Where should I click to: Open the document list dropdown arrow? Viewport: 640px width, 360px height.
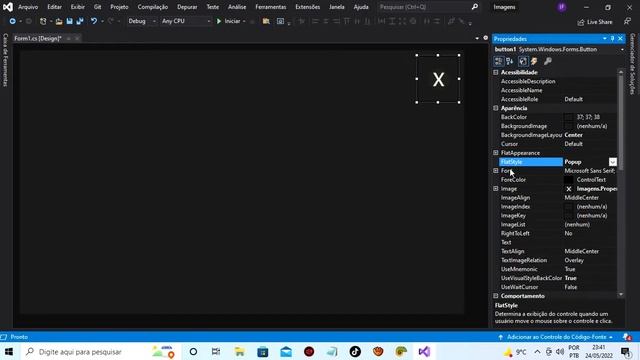tap(477, 38)
